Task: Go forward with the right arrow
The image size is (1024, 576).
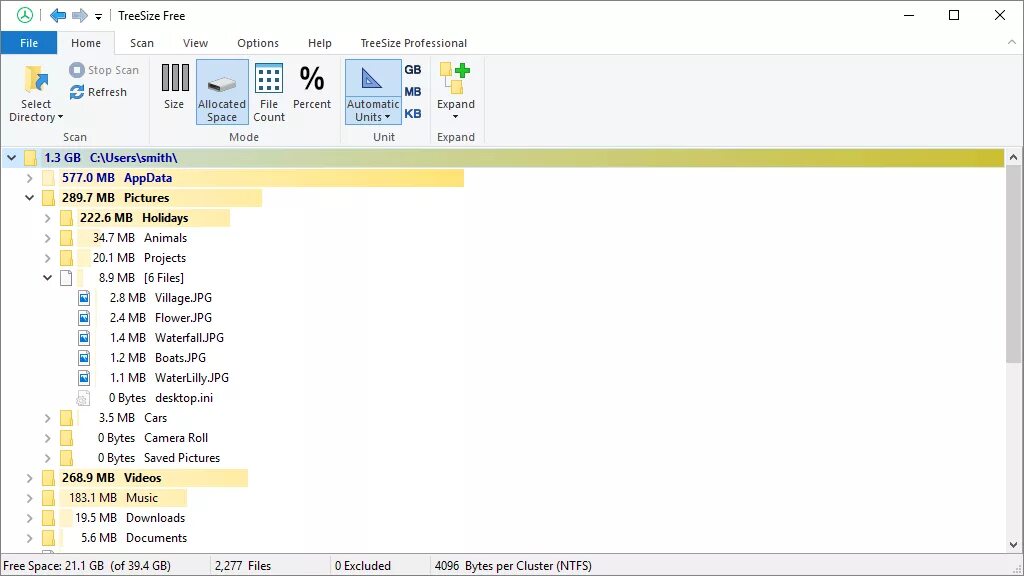Action: click(x=80, y=16)
